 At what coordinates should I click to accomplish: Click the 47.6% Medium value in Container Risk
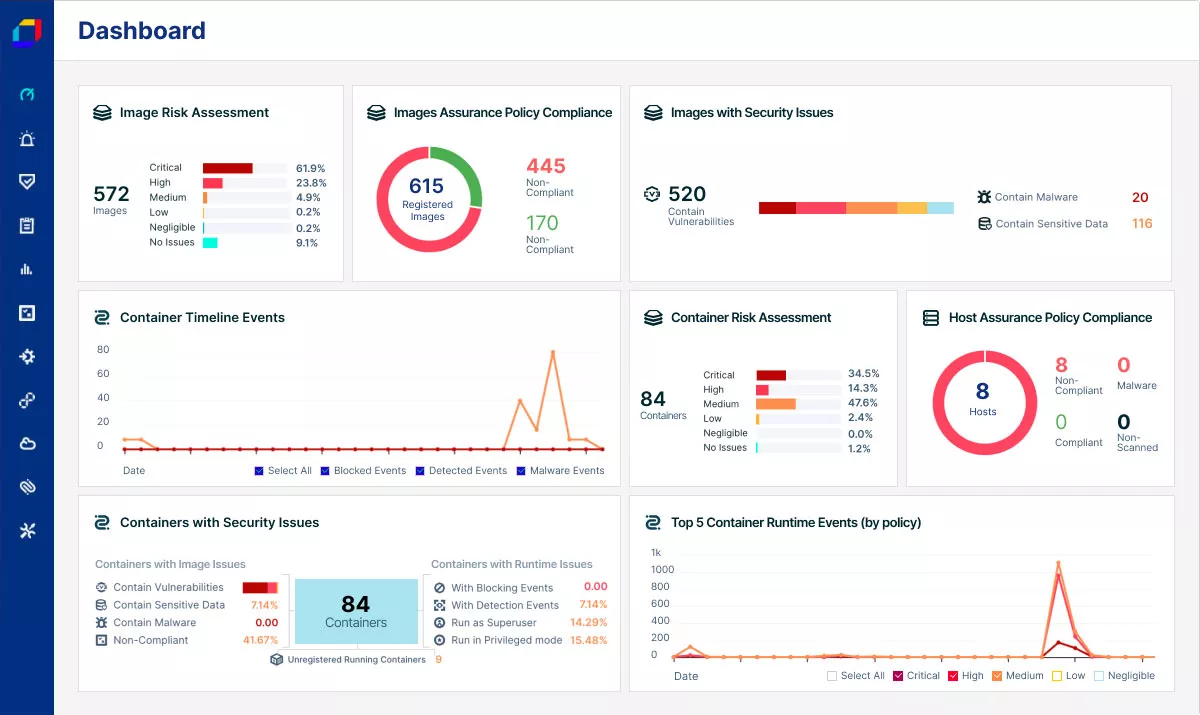pos(863,403)
